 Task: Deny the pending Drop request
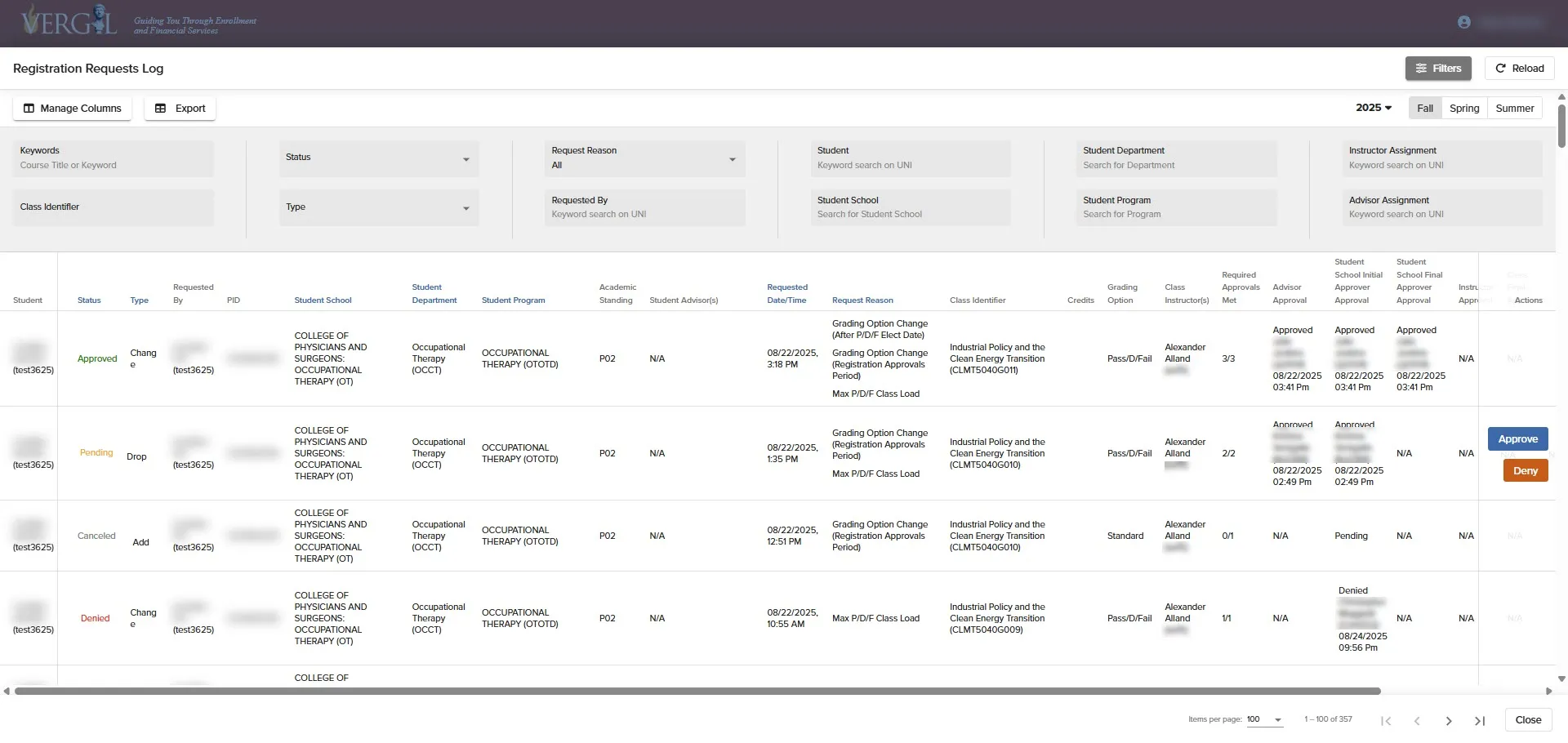click(x=1526, y=471)
